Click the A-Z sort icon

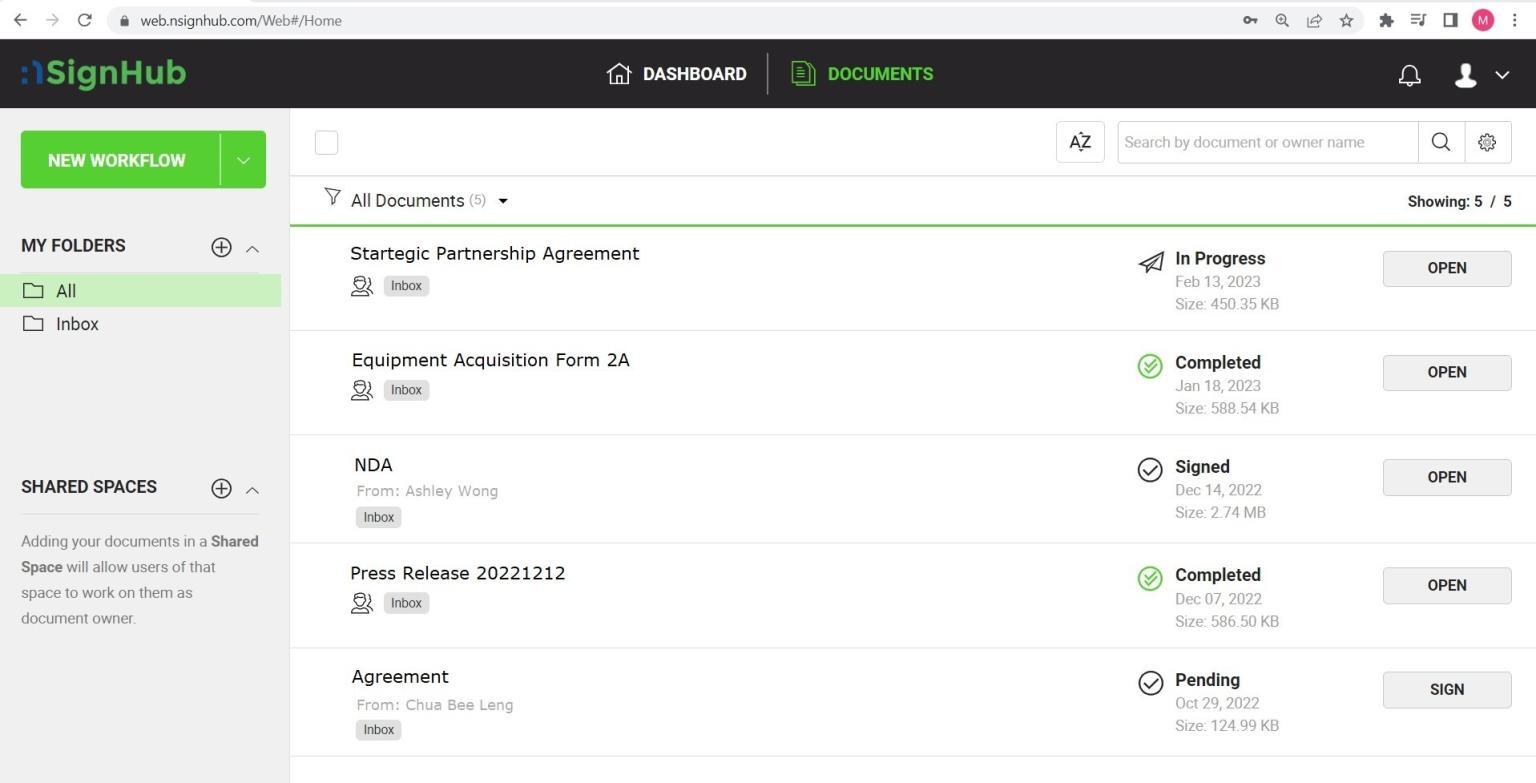click(x=1079, y=142)
